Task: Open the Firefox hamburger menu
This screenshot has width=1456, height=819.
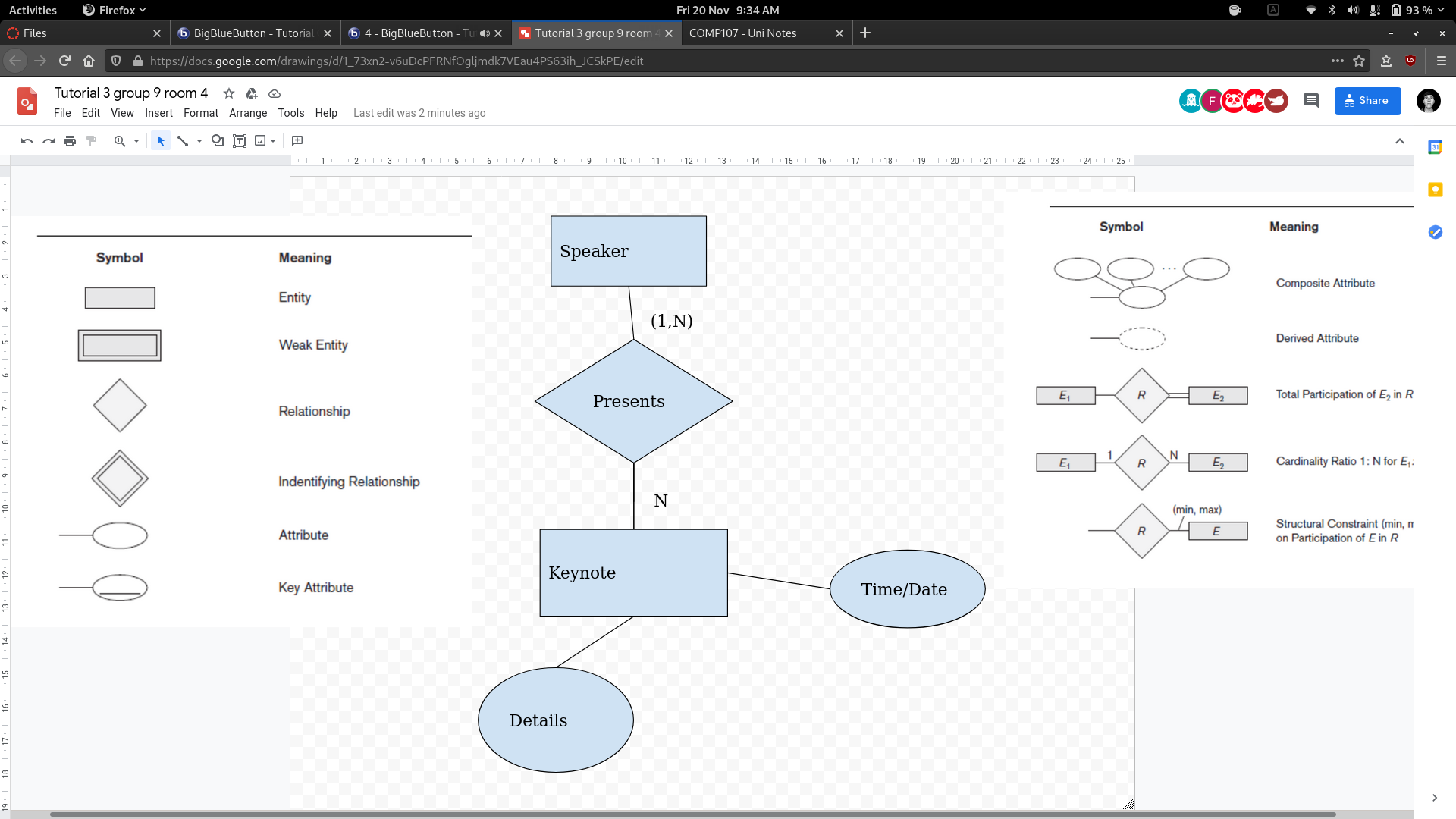Action: pos(1442,61)
